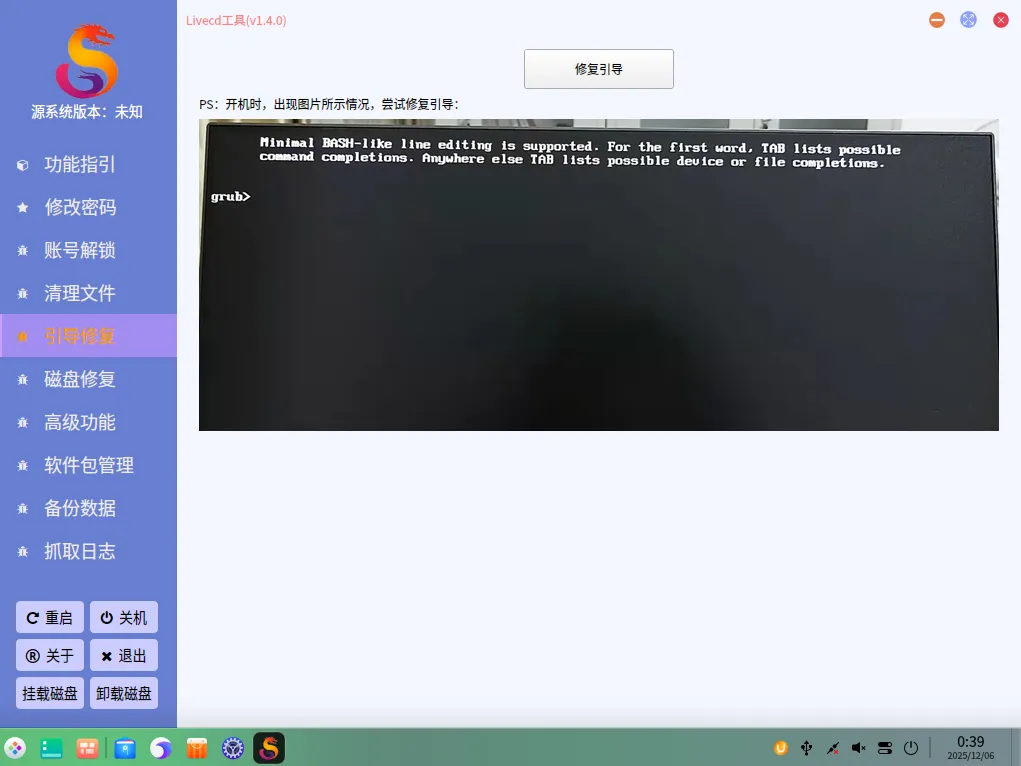Launch the browser icon from taskbar
Viewport: 1021px width, 766px height.
point(160,747)
